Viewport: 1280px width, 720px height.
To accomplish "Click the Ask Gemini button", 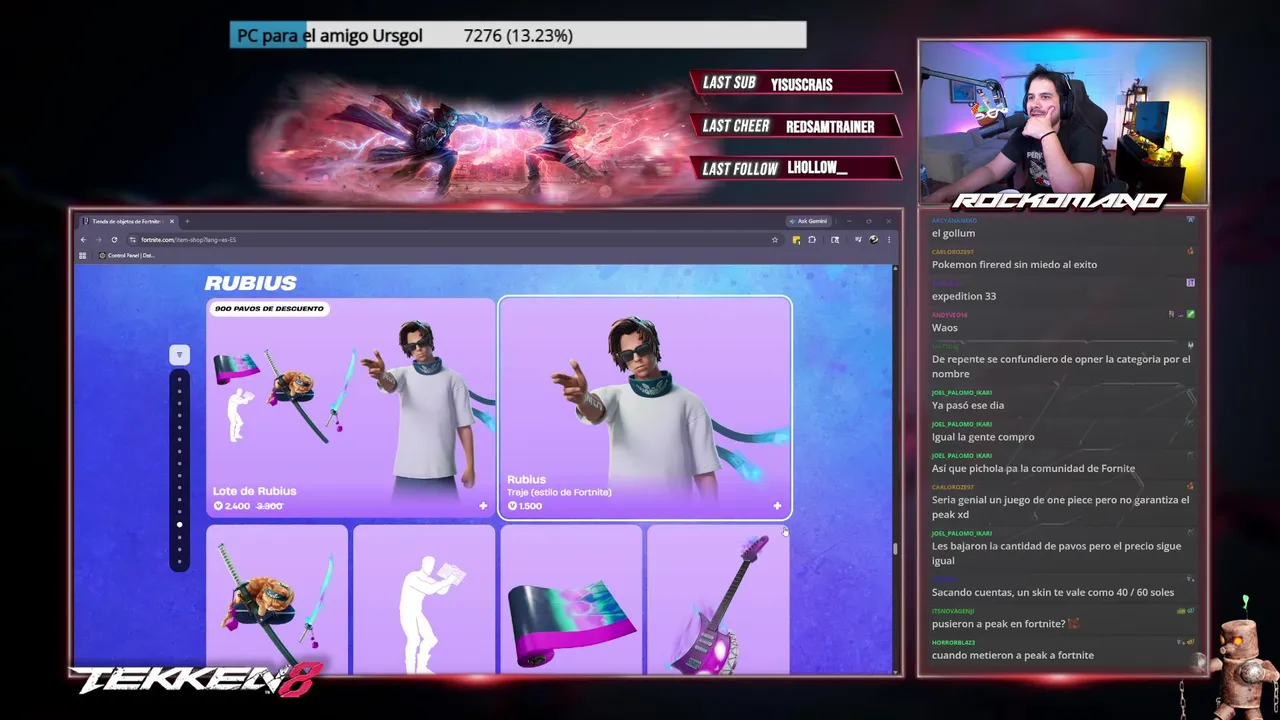I will (808, 221).
